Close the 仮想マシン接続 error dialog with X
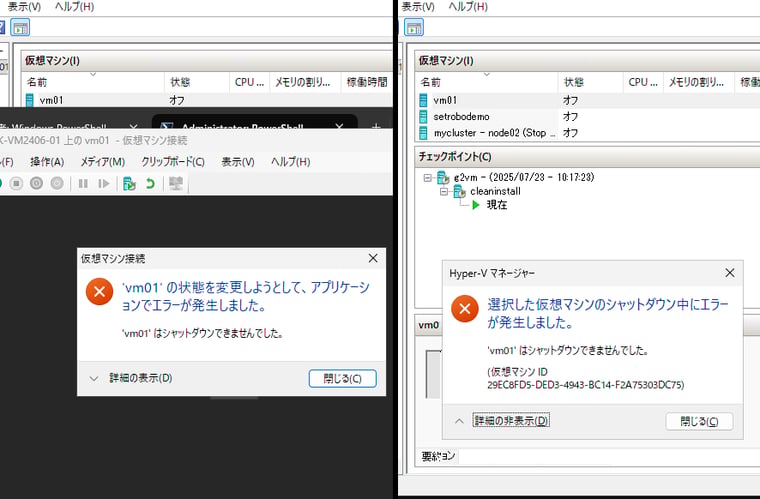The image size is (760, 499). pos(373,258)
